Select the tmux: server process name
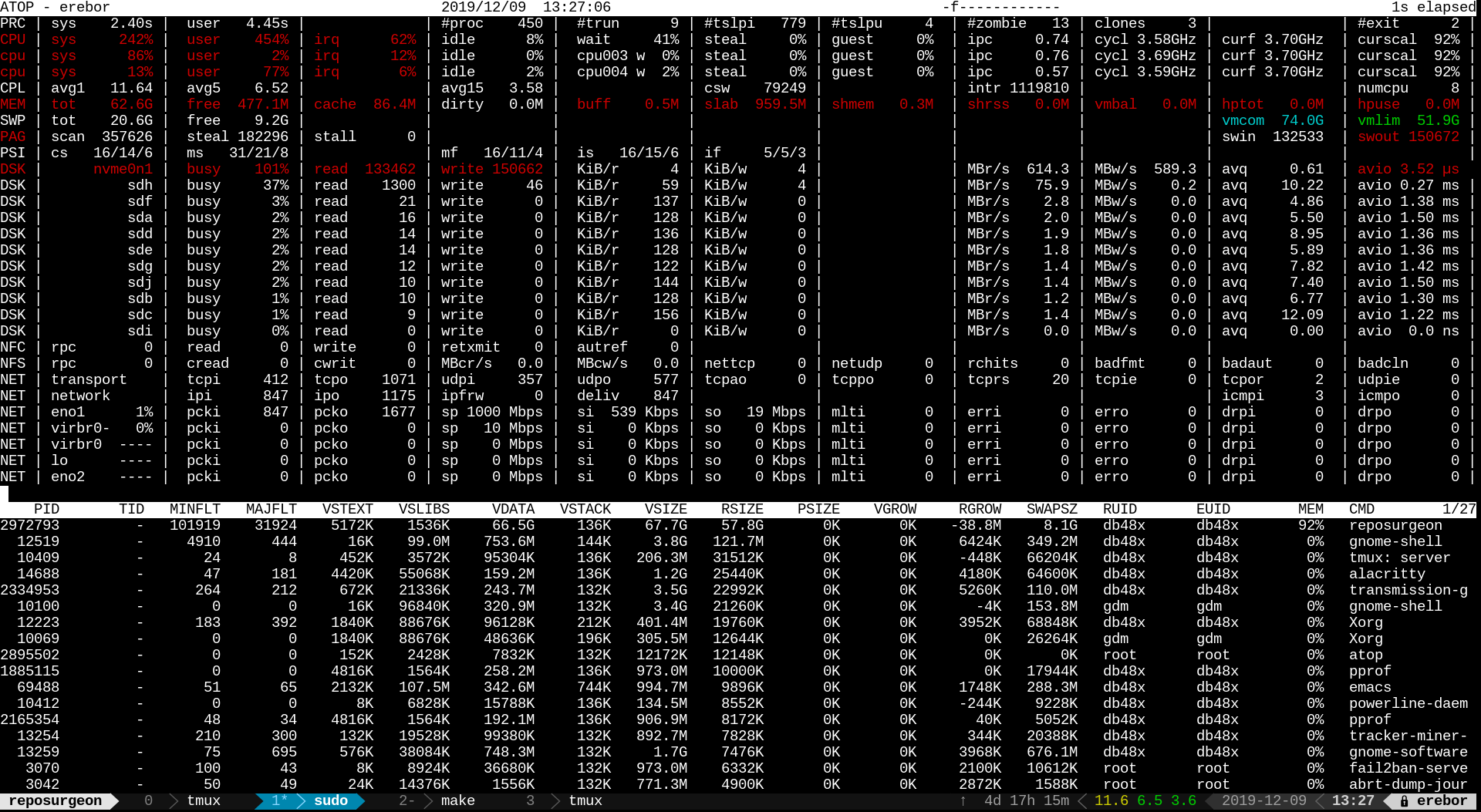 1400,558
